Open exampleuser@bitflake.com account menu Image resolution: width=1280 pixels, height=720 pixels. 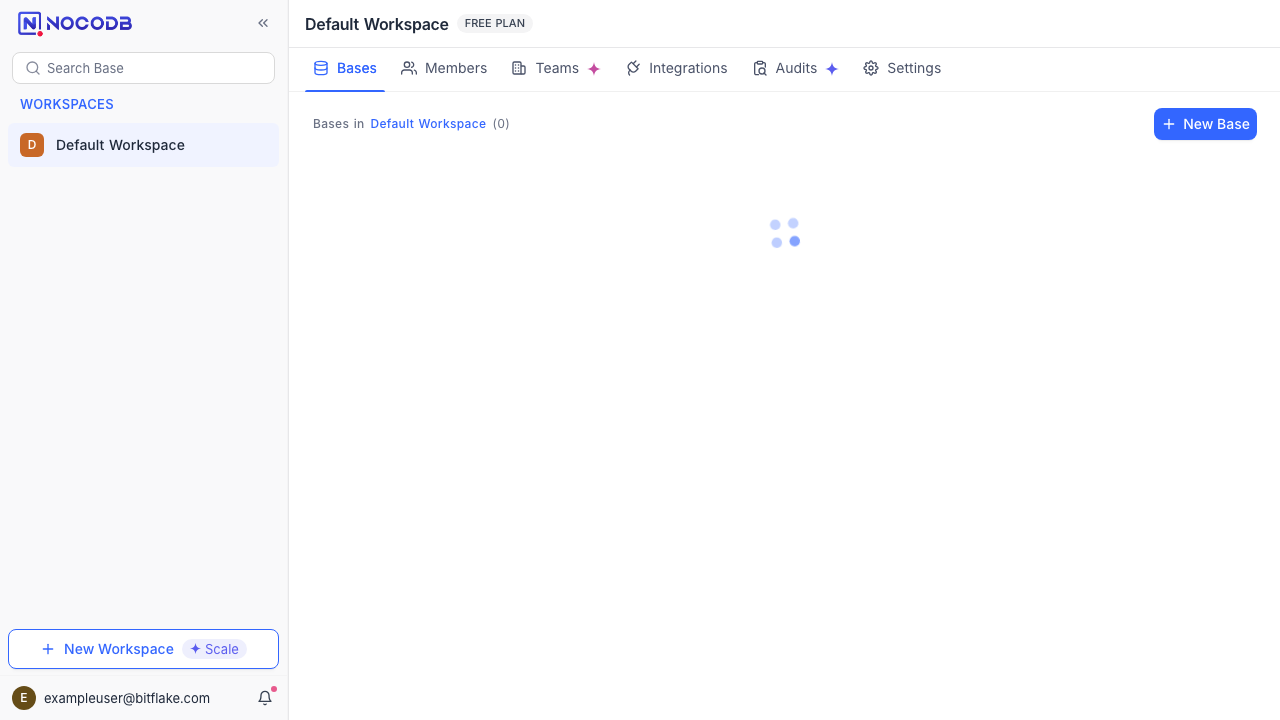[x=127, y=698]
